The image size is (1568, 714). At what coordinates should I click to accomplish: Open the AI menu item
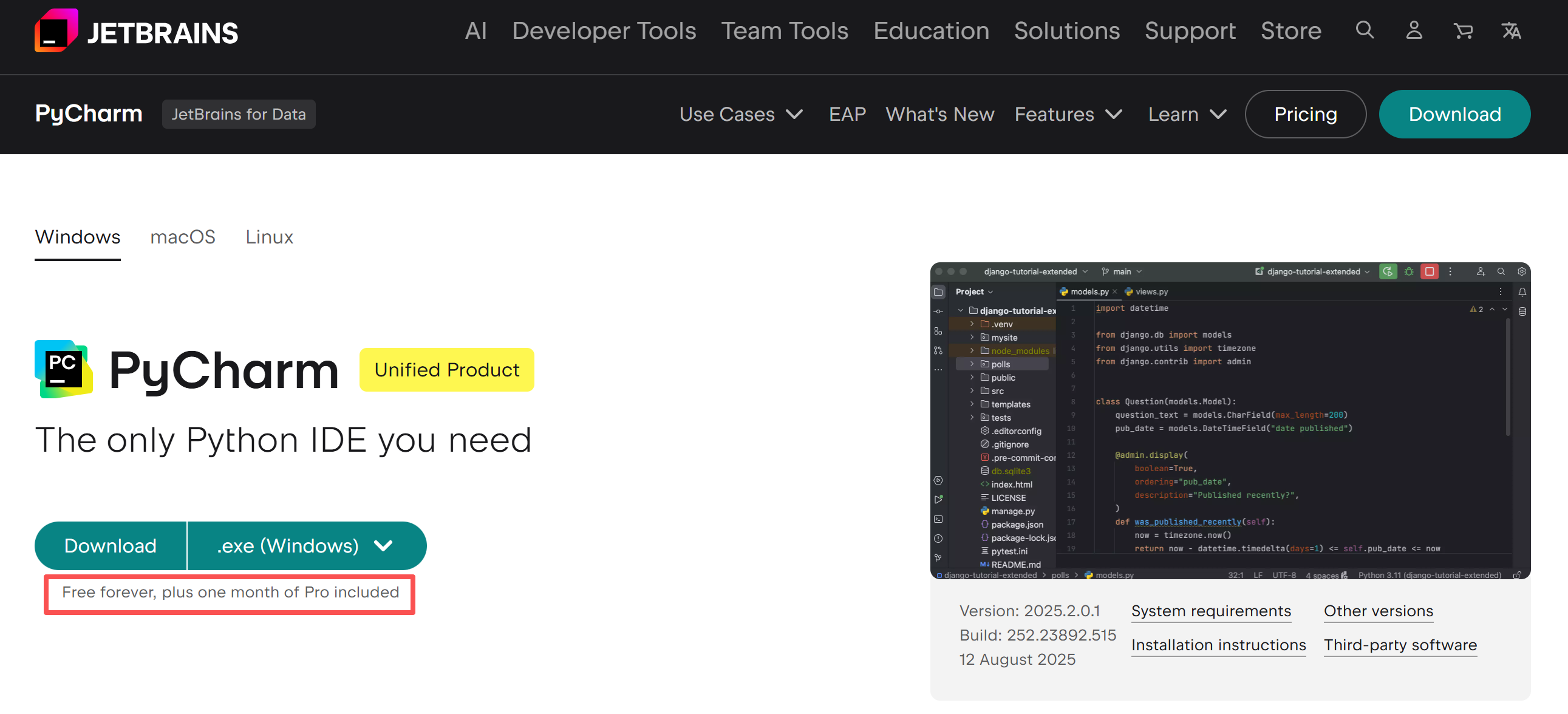[x=476, y=30]
